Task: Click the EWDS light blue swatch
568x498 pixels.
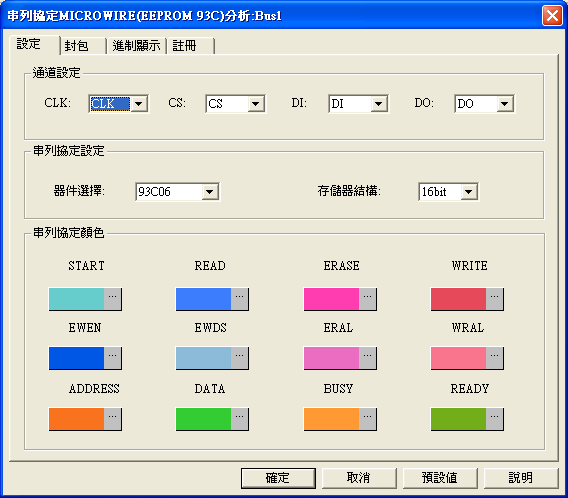Action: coord(204,358)
